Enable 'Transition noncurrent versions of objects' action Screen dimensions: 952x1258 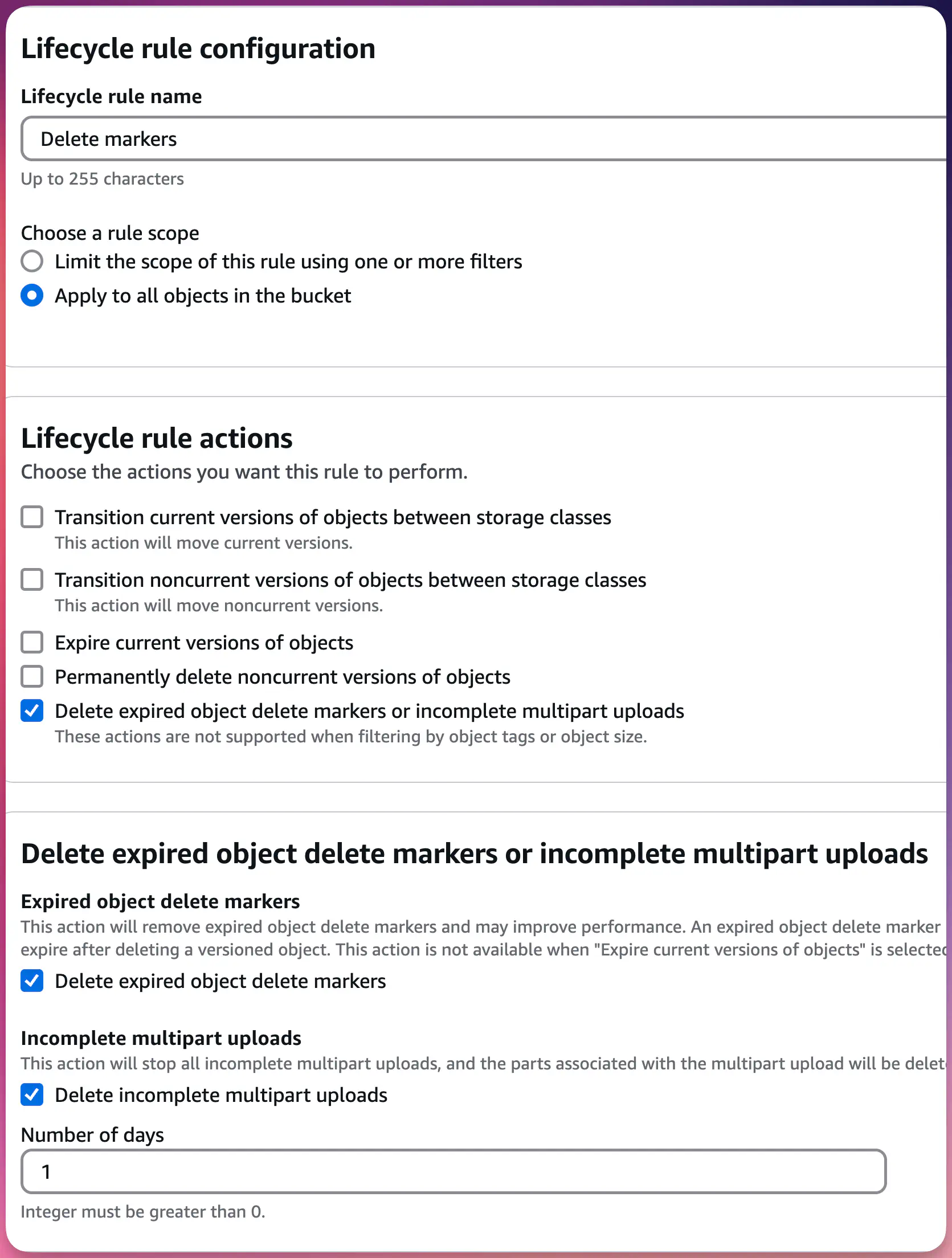pos(32,579)
